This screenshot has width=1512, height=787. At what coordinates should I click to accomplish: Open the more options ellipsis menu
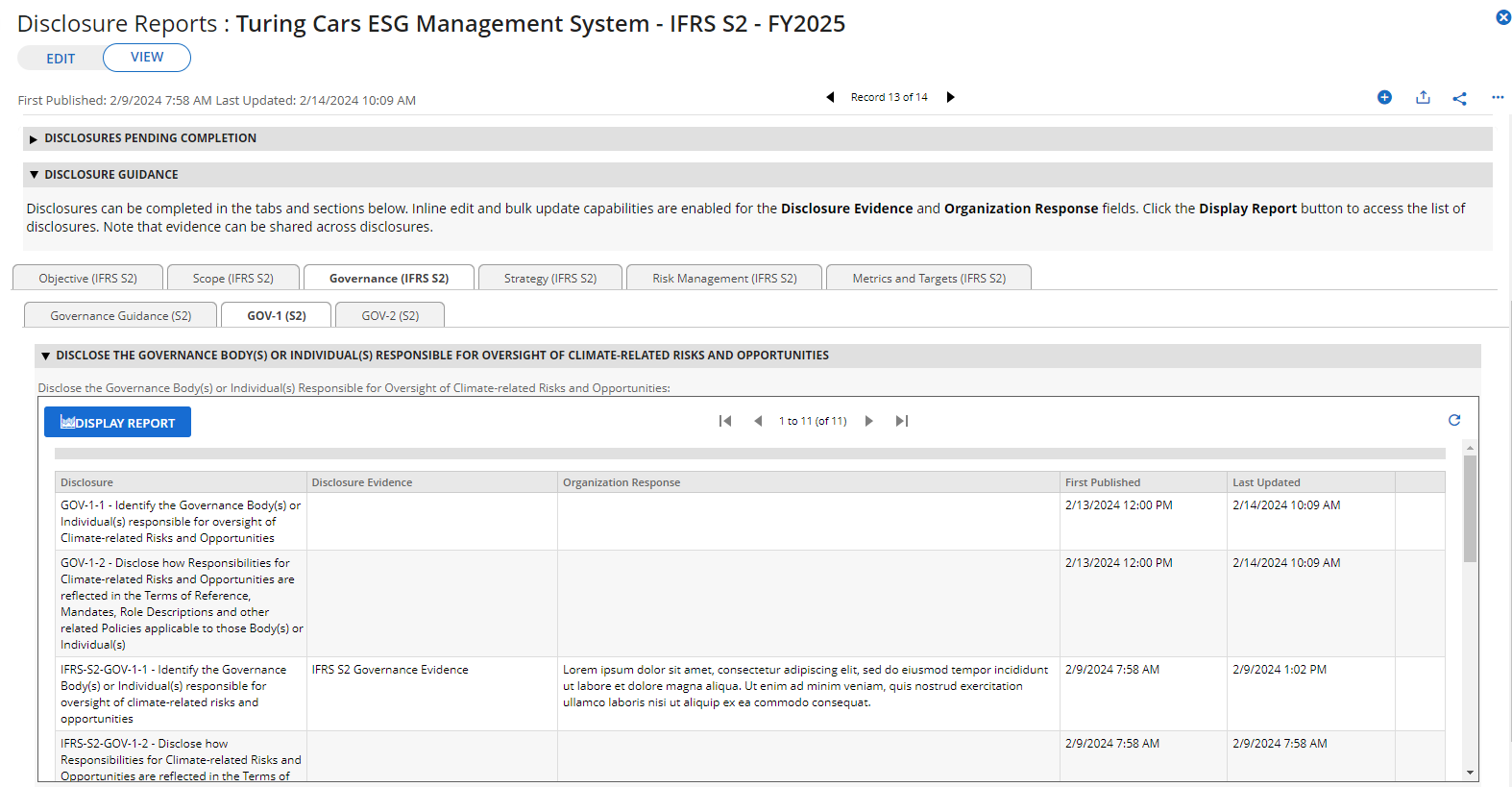(x=1498, y=97)
